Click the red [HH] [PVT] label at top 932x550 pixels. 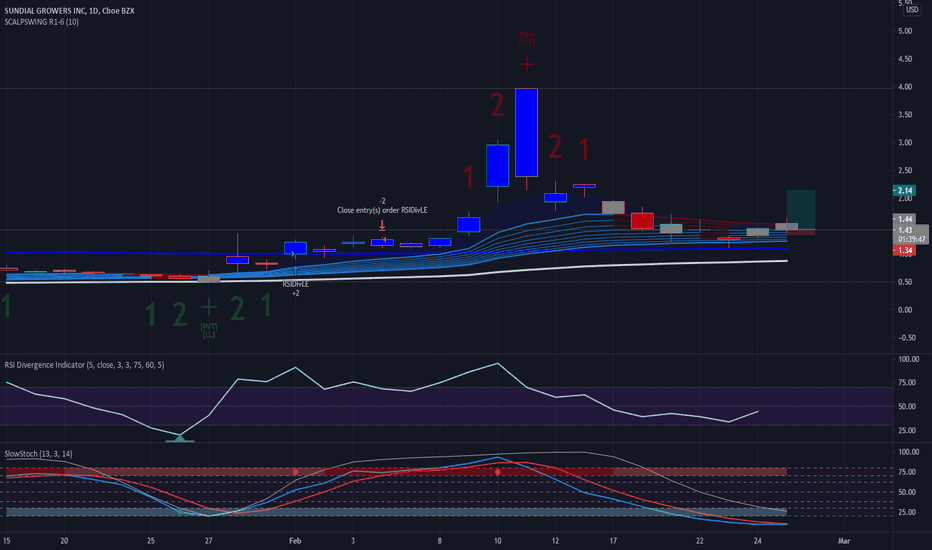click(527, 39)
